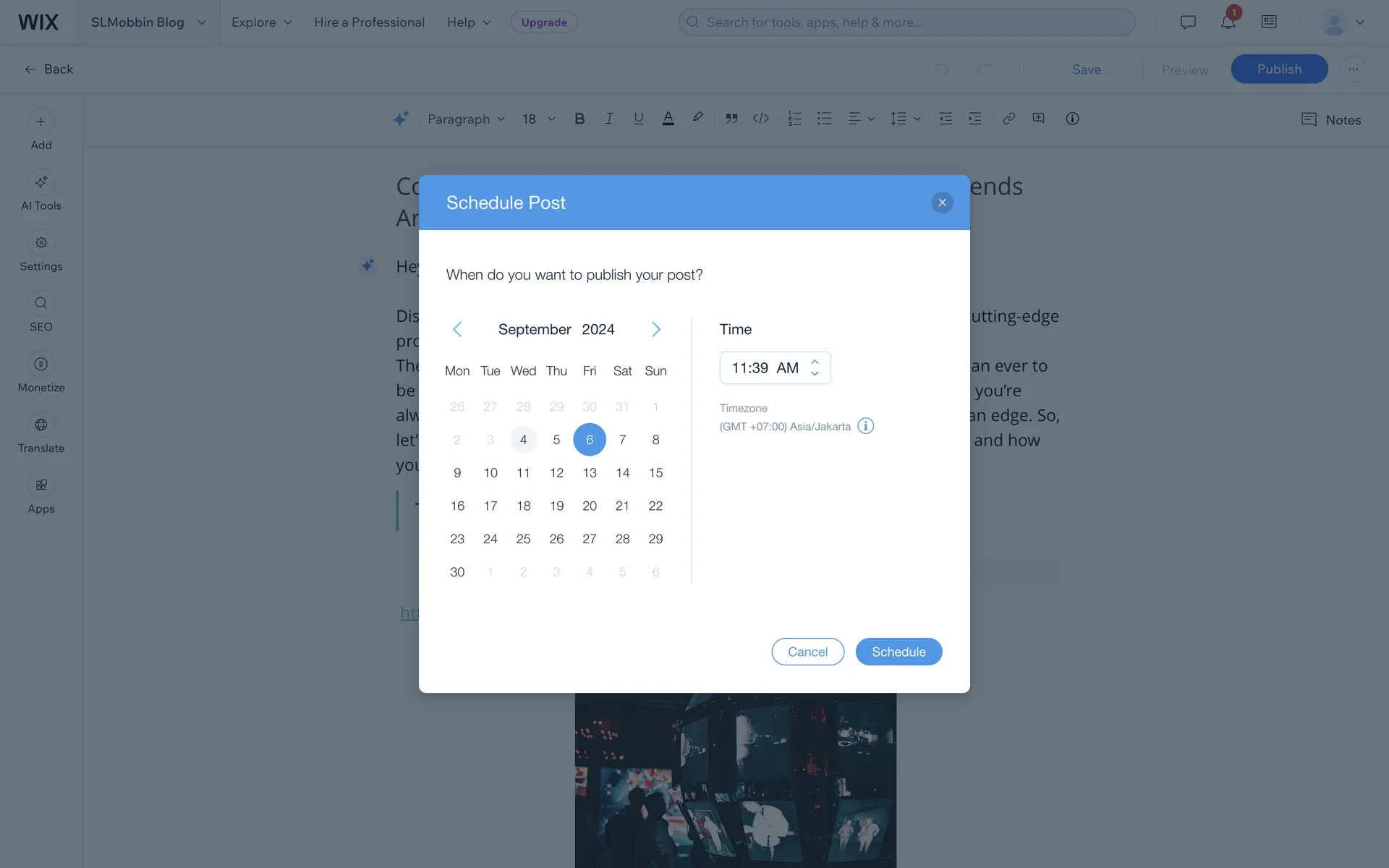Screen dimensions: 1389x868
Task: Open the Explore menu
Action: (x=262, y=22)
